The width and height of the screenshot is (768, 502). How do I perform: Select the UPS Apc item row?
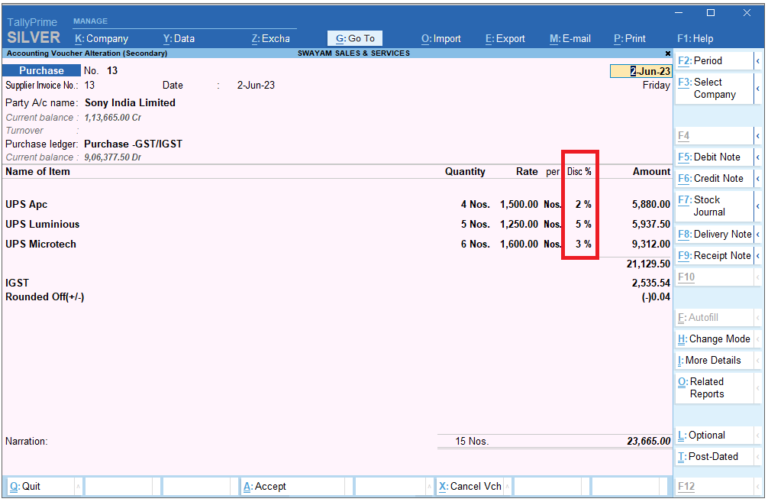pyautogui.click(x=337, y=204)
